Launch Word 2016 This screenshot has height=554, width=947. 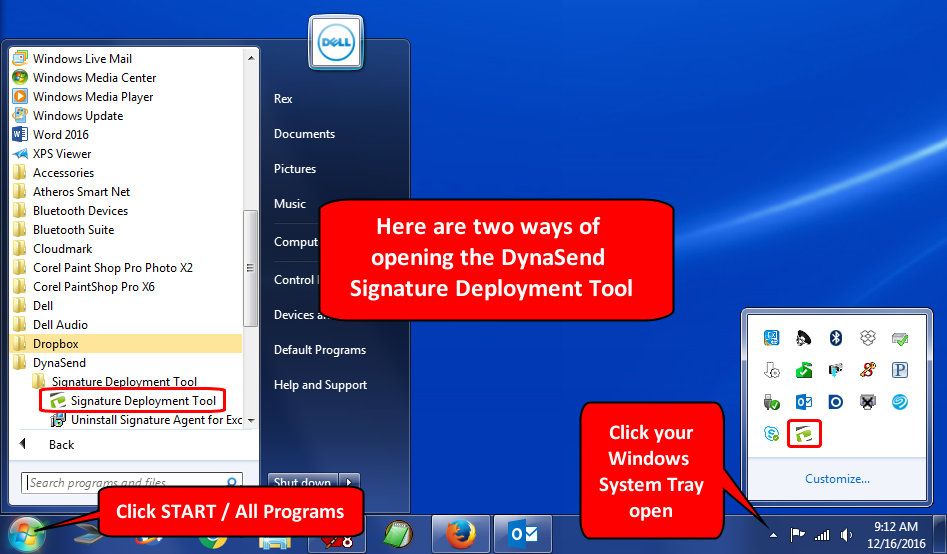coord(51,134)
